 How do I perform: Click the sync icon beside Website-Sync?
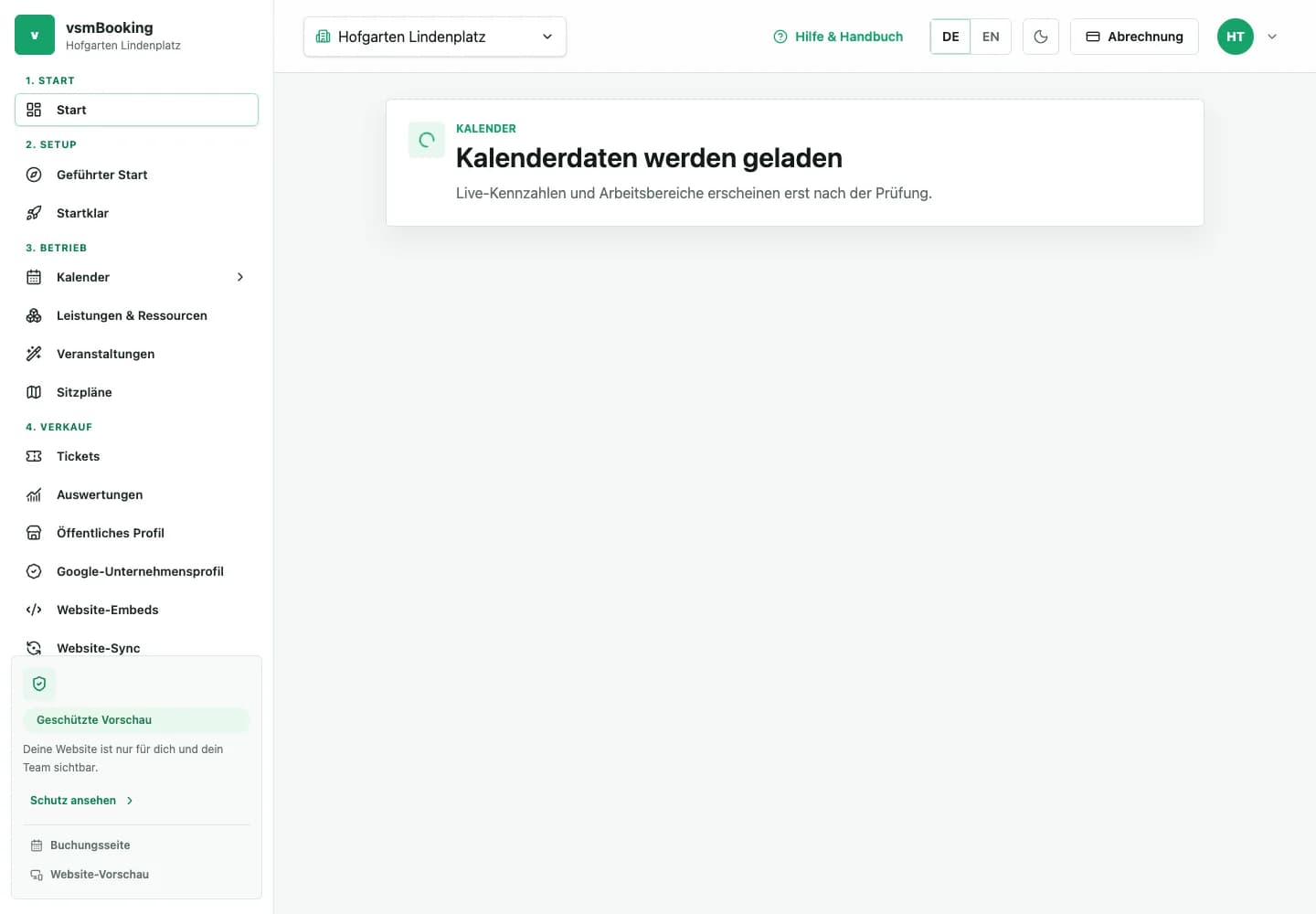[x=34, y=648]
